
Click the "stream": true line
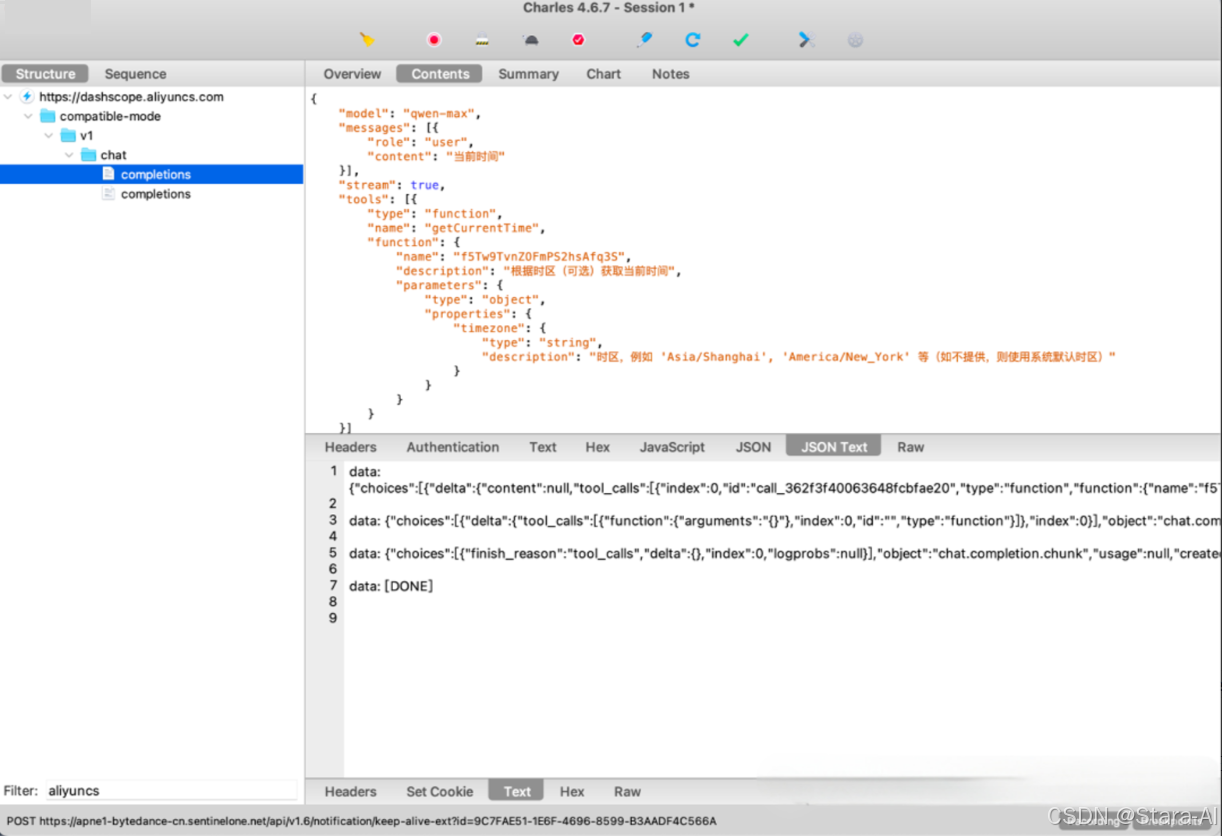pyautogui.click(x=391, y=185)
